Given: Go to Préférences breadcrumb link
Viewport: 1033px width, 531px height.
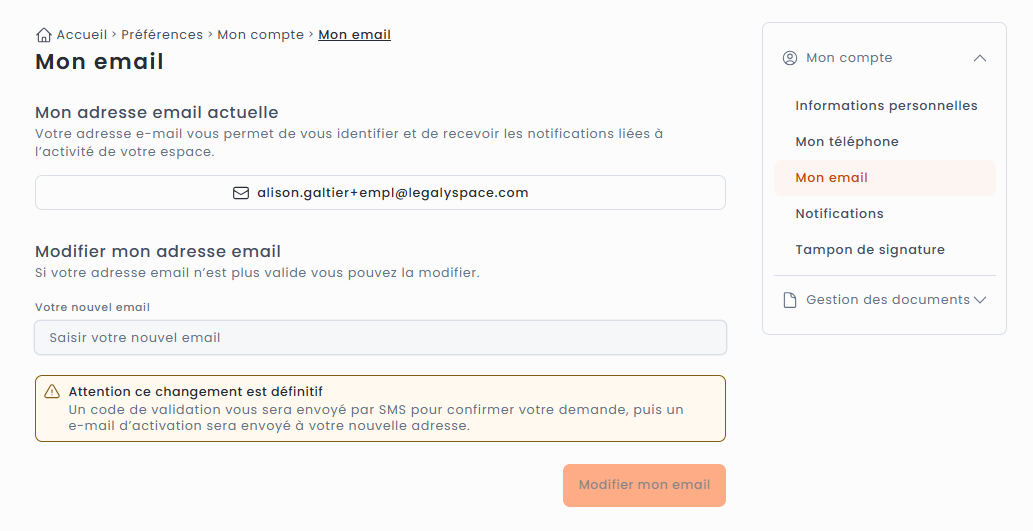Looking at the screenshot, I should (x=162, y=35).
